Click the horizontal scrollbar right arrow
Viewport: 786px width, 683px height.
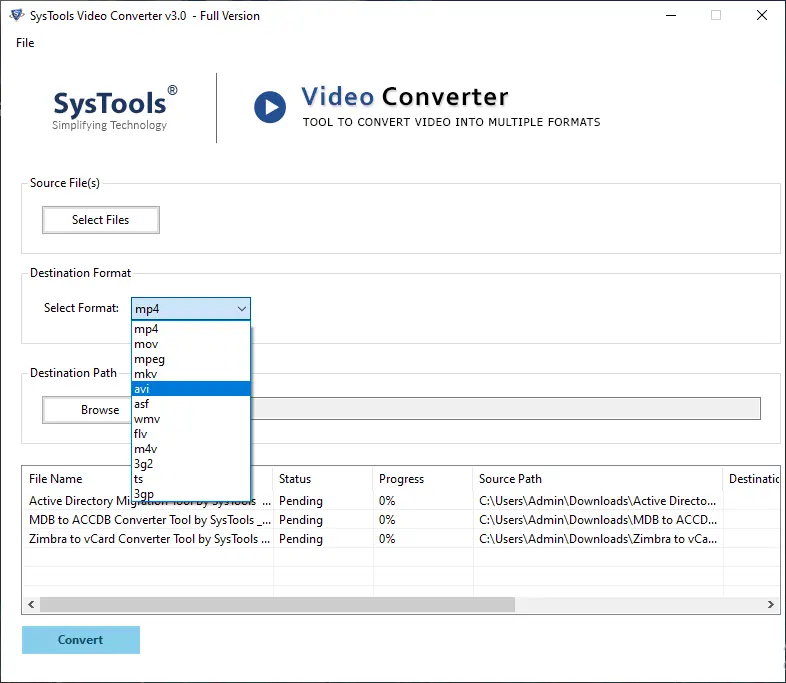[771, 605]
